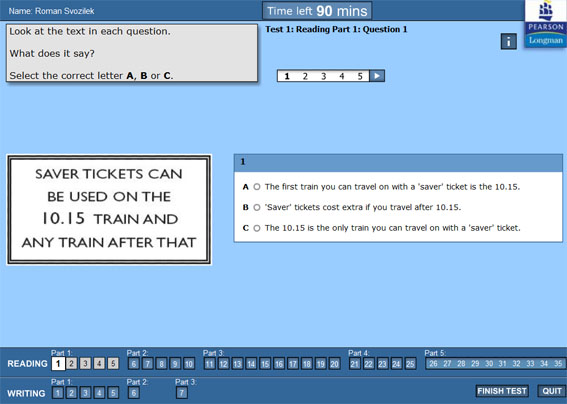
Task: Open Writing Part 3 question 7
Action: (x=182, y=393)
